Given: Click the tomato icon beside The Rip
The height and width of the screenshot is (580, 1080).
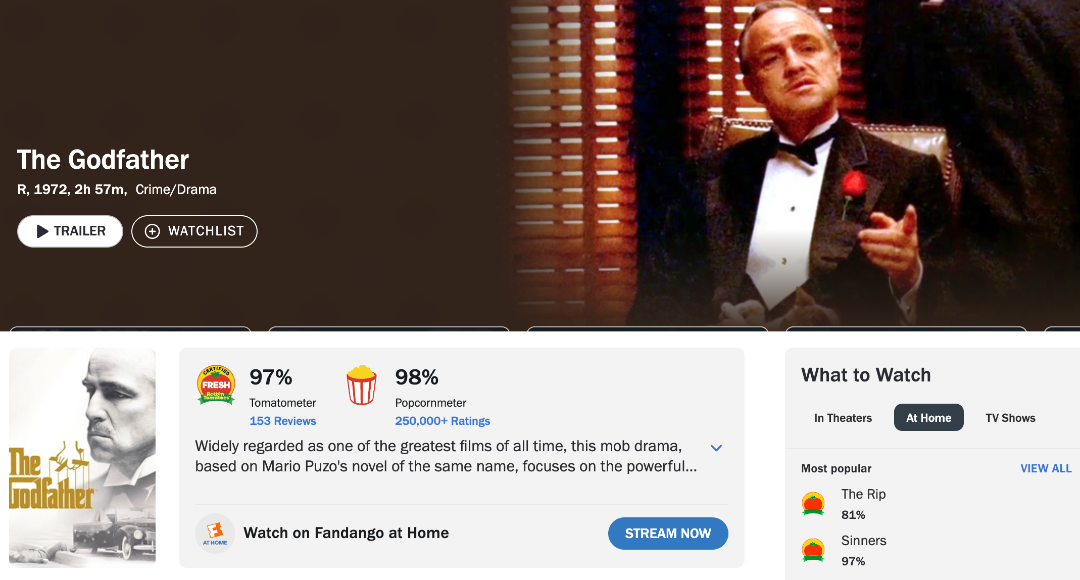Looking at the screenshot, I should [x=813, y=504].
